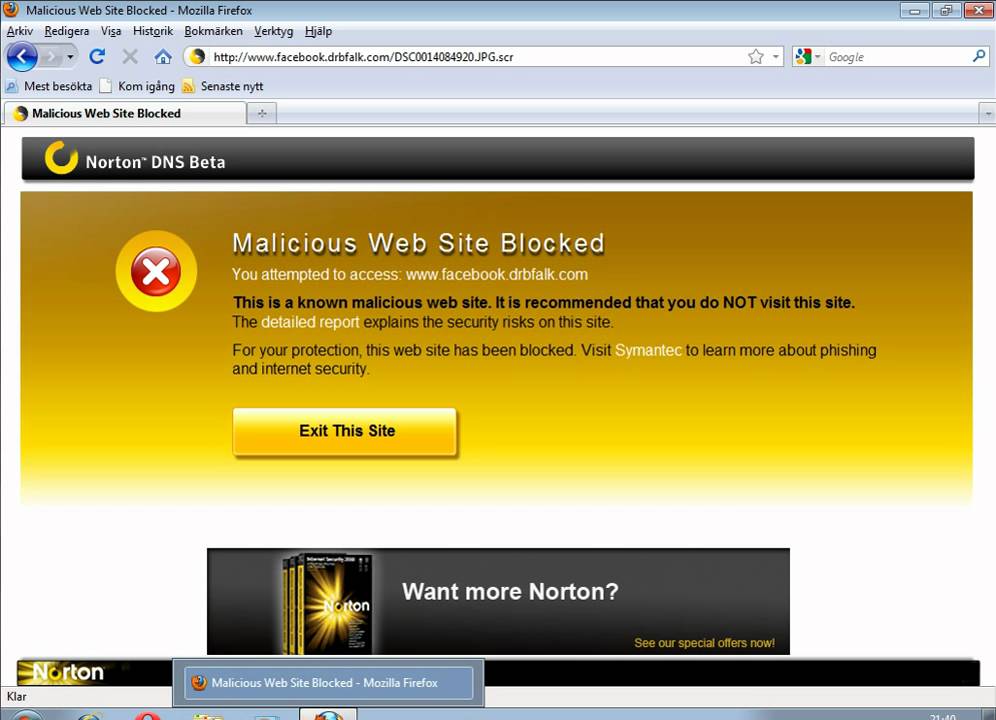Open the Visa menu
Image resolution: width=996 pixels, height=720 pixels.
tap(111, 31)
